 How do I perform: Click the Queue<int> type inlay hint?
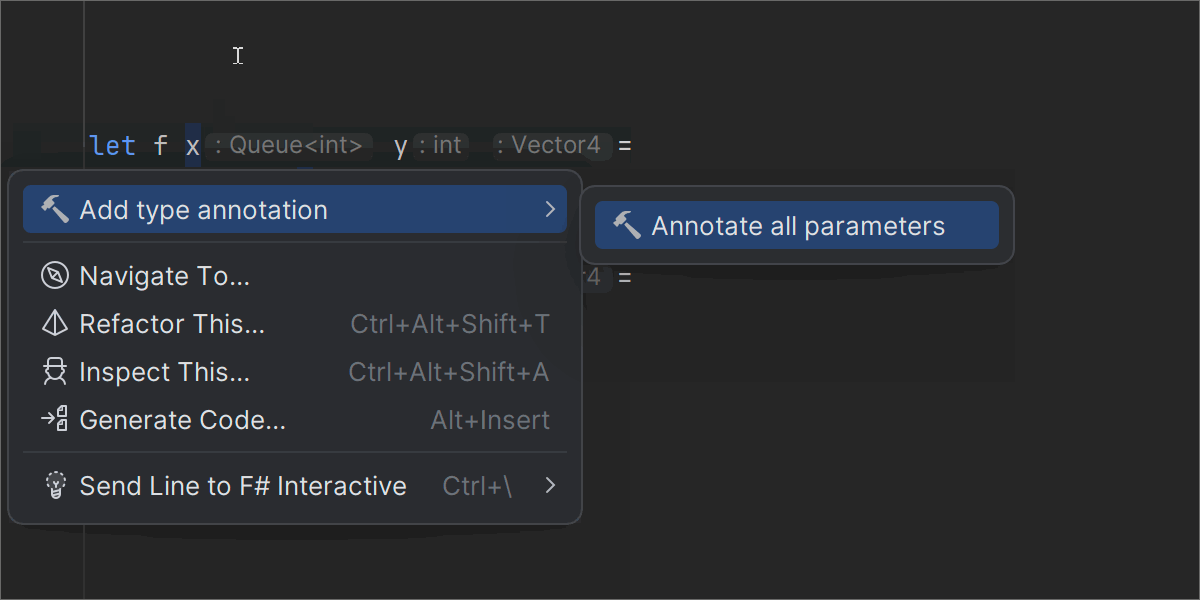coord(288,146)
